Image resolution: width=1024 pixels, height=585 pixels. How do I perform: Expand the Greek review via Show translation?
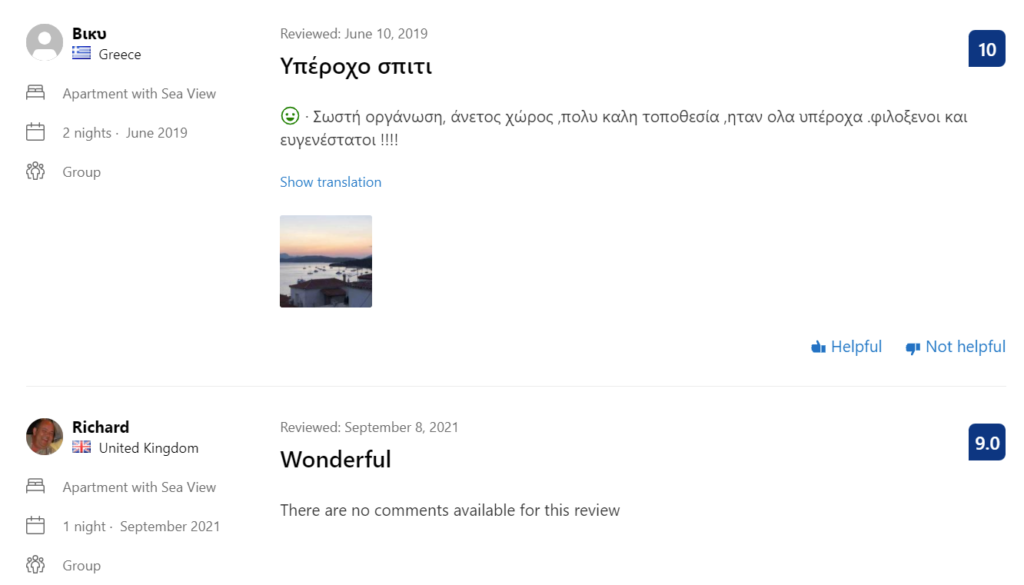[330, 182]
